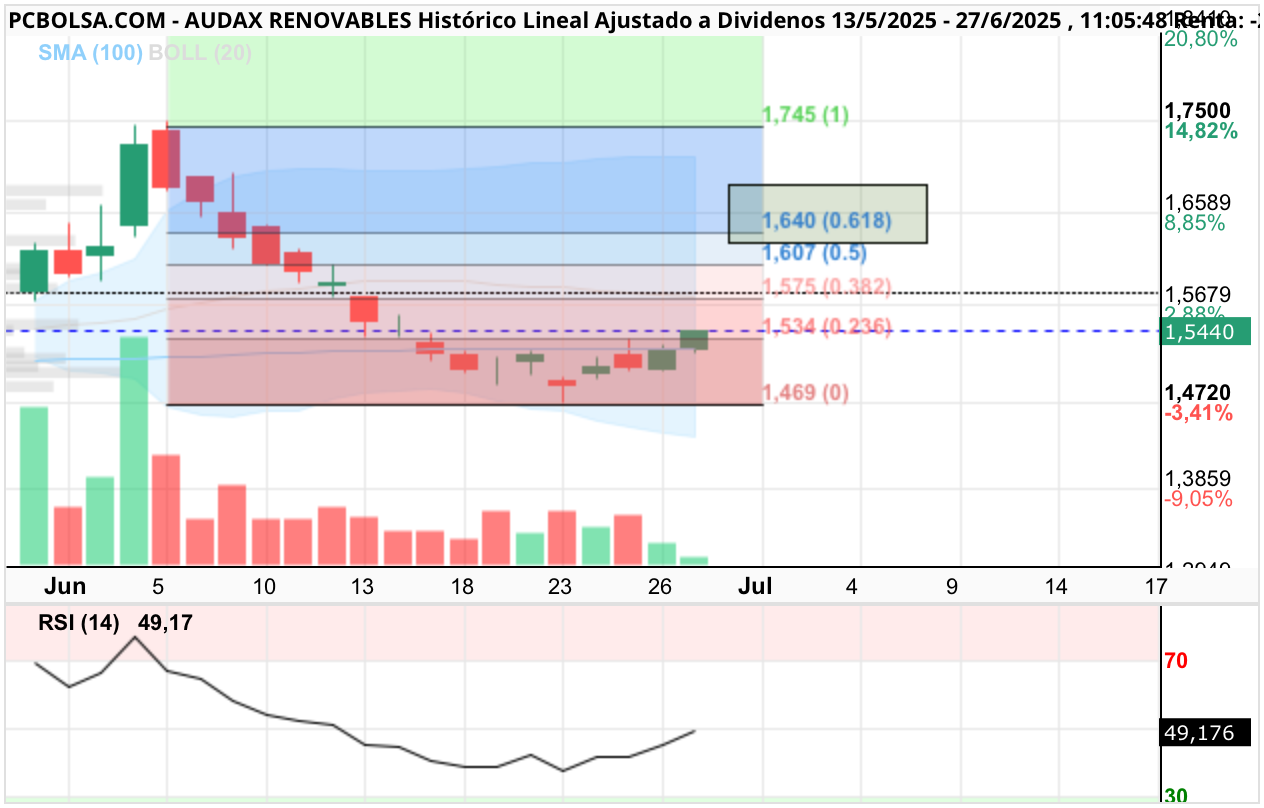Select date tick 13 on the time axis
Viewport: 1264px width, 808px height.
pos(362,586)
